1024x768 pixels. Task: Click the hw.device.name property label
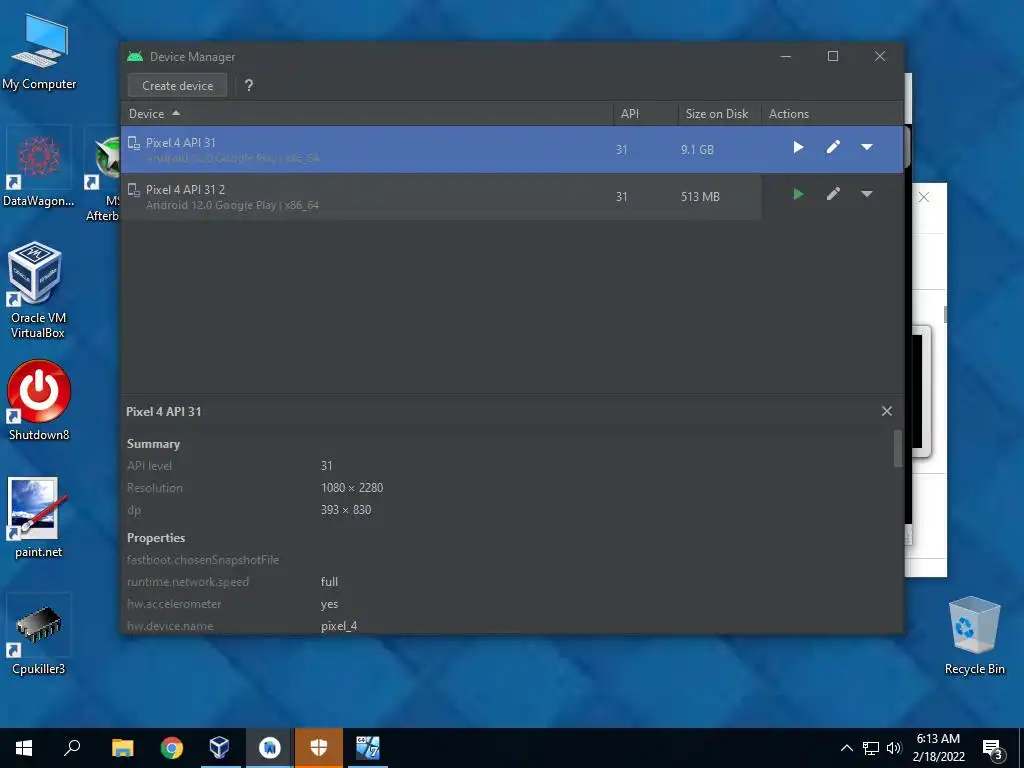tap(170, 626)
